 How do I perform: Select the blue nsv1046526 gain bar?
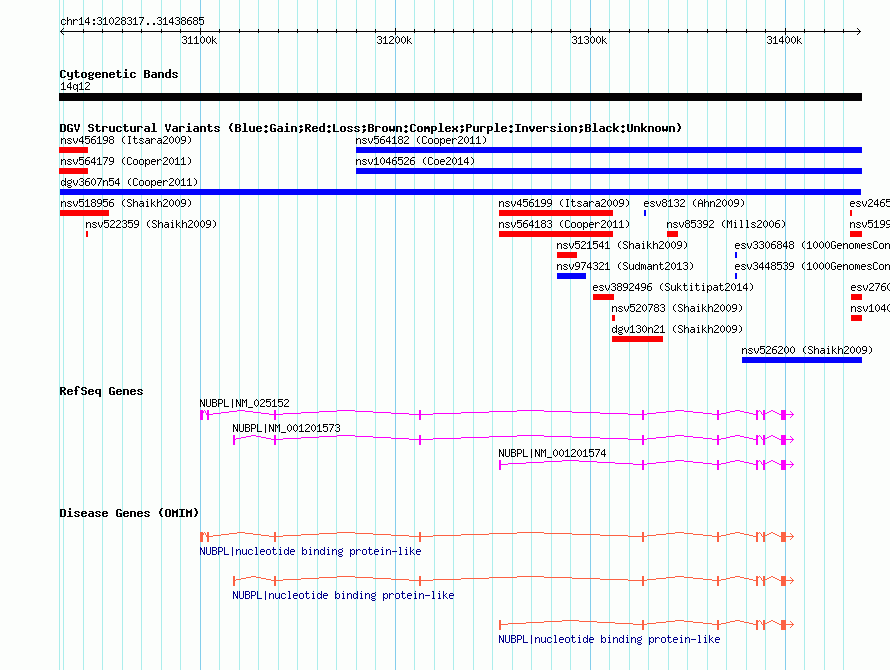click(609, 171)
